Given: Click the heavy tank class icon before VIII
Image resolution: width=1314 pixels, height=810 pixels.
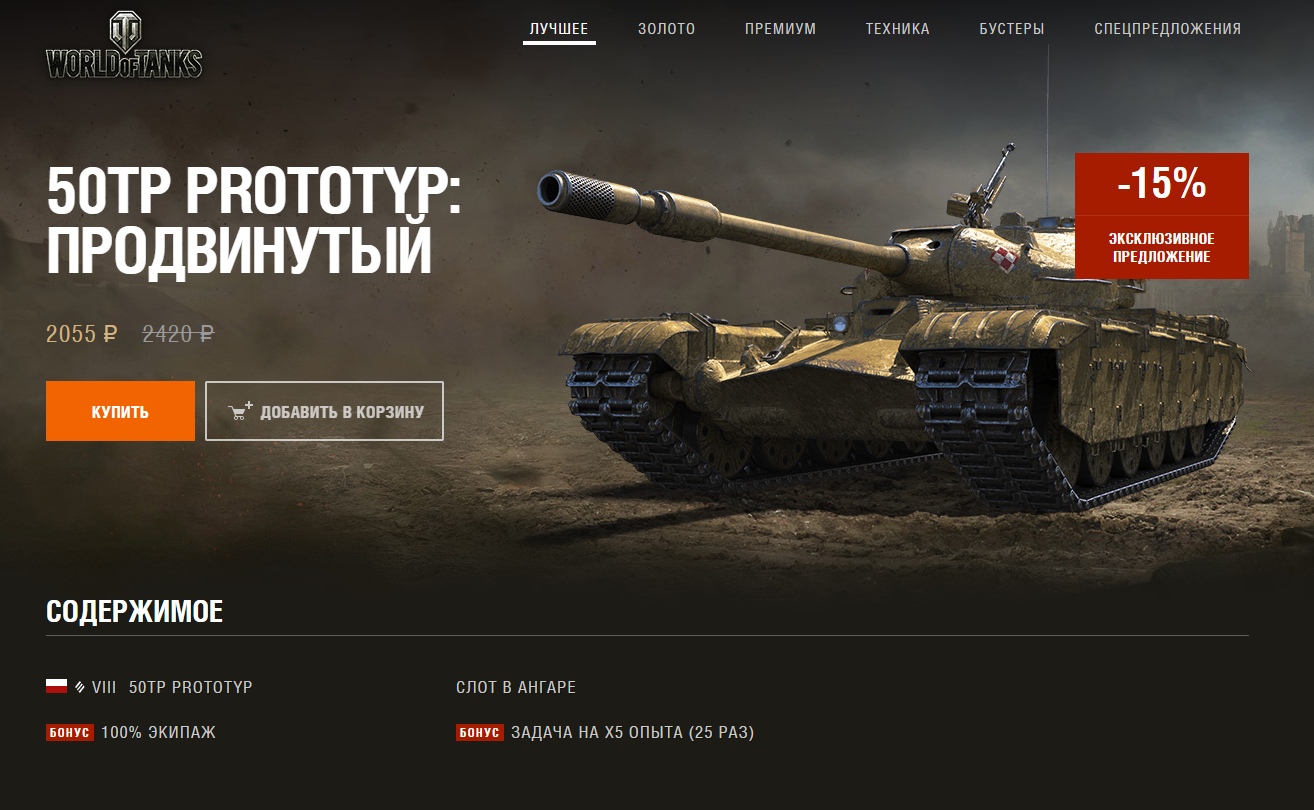Looking at the screenshot, I should coord(80,688).
